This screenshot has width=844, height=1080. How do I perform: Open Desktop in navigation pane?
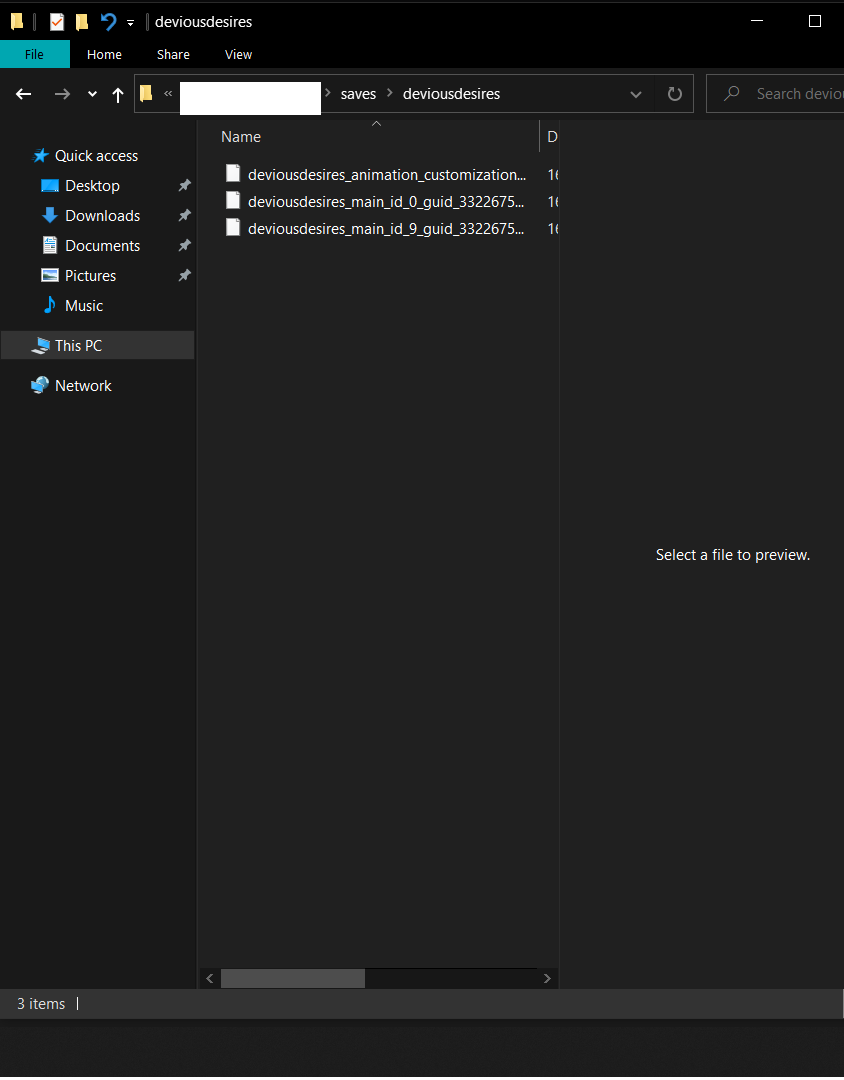92,186
